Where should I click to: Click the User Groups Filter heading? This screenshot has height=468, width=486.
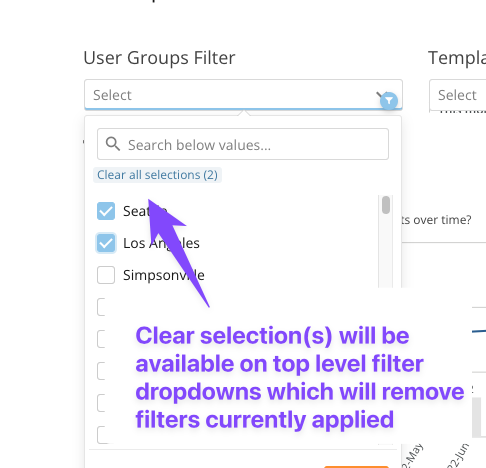159,58
